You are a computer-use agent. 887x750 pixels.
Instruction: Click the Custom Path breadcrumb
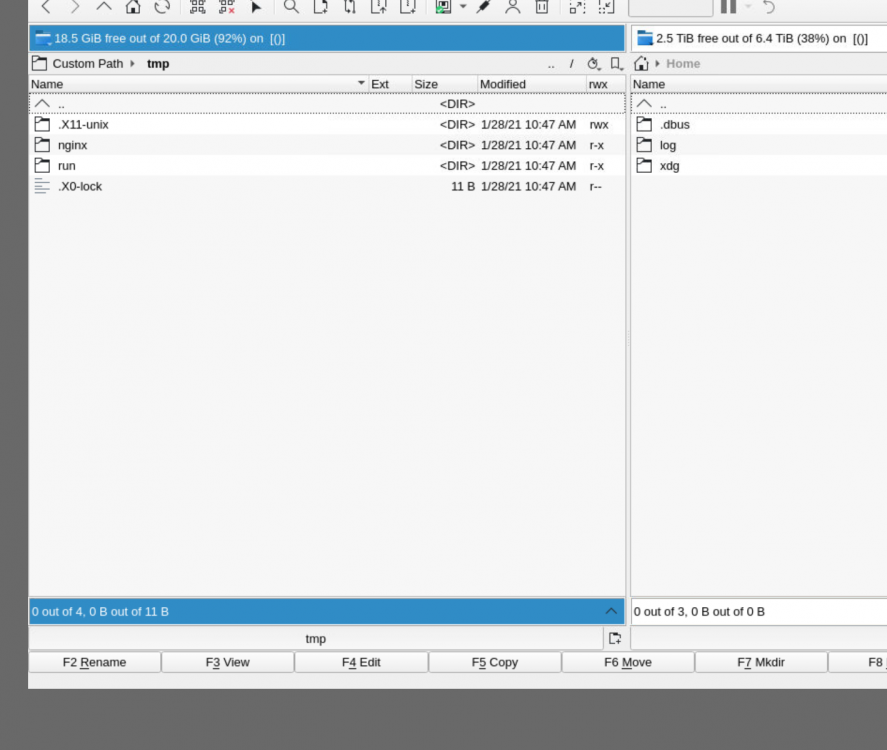click(x=88, y=63)
